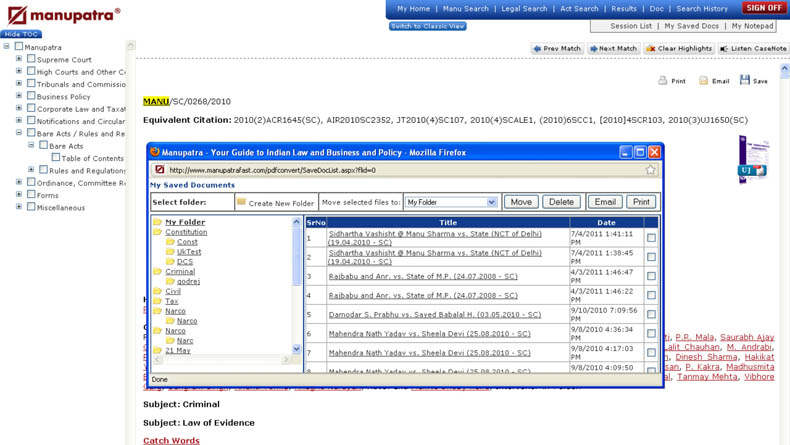This screenshot has width=790, height=445.
Task: Click the Firefox icon in popup title bar
Action: click(155, 152)
